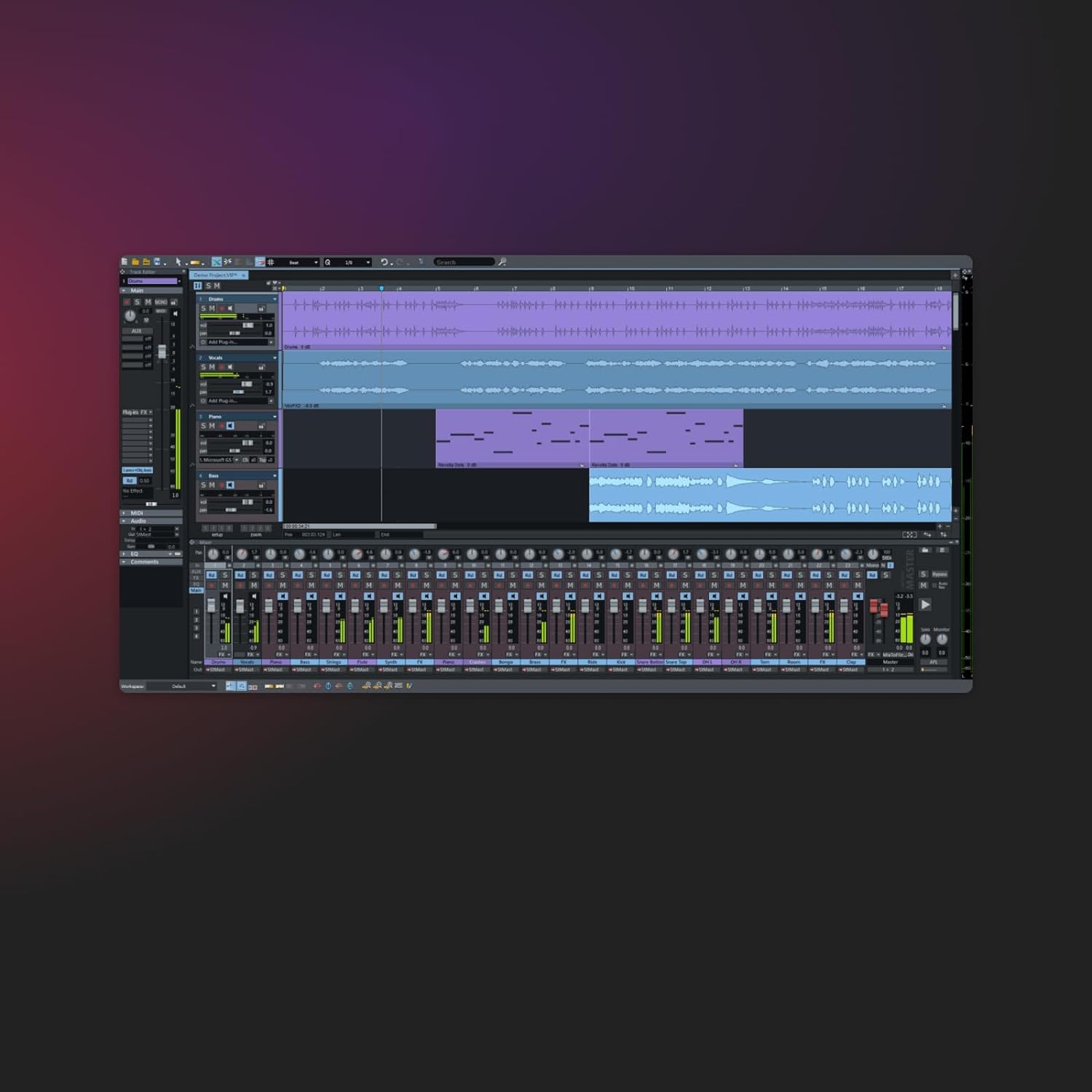1092x1092 pixels.
Task: Enable Rd automation read on the first mixer channel
Action: coord(213,574)
